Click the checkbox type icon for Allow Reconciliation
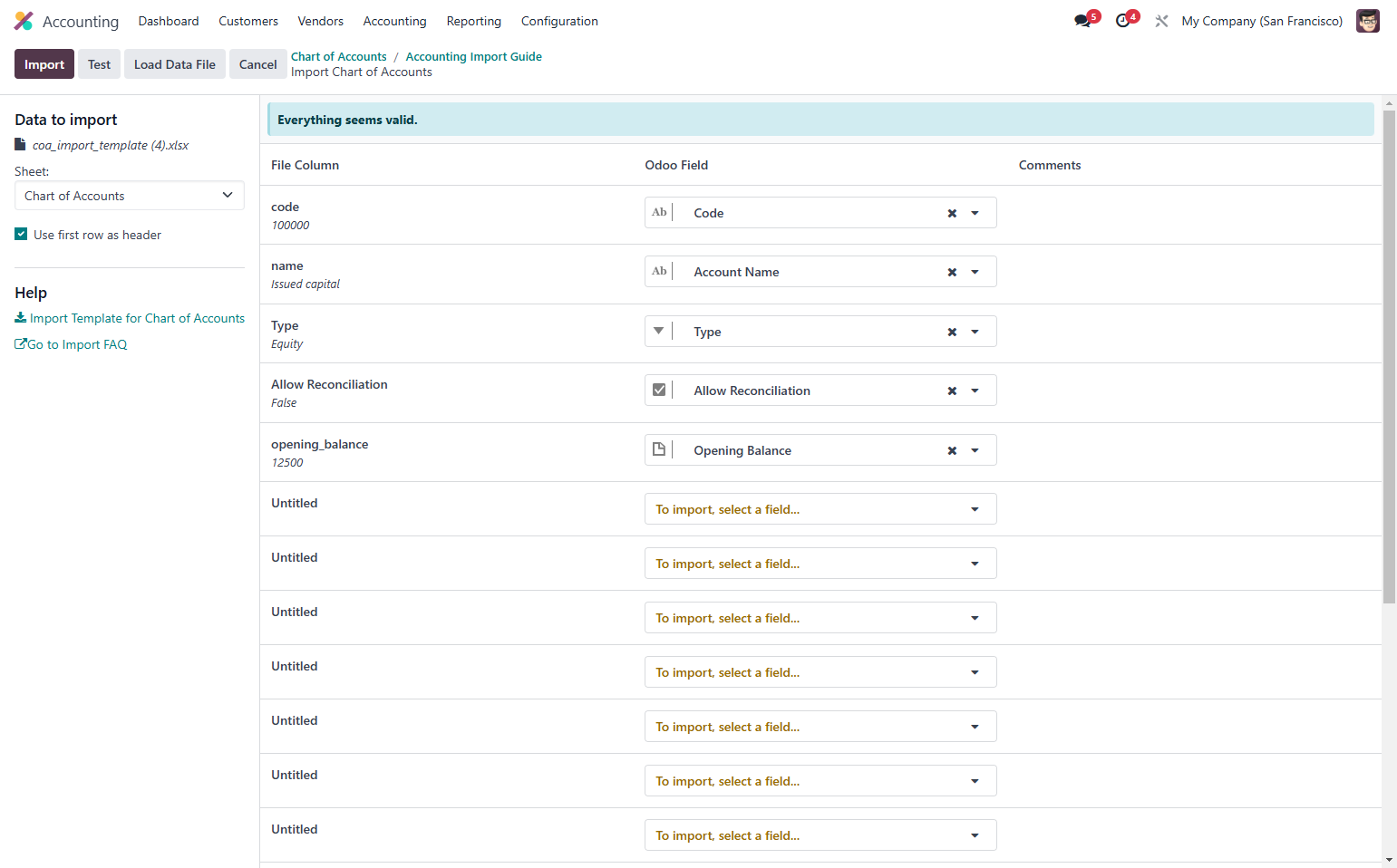This screenshot has width=1397, height=868. 659,390
